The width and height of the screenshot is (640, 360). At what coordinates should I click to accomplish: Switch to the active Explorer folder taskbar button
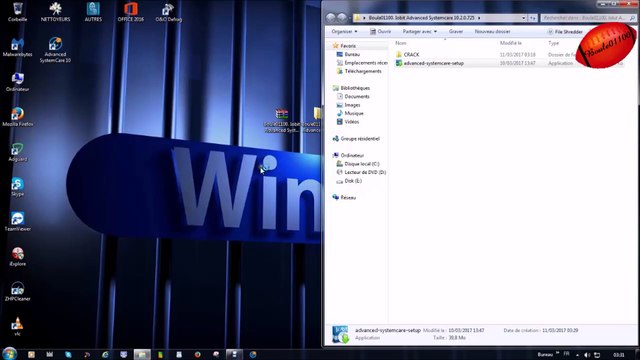[142, 355]
